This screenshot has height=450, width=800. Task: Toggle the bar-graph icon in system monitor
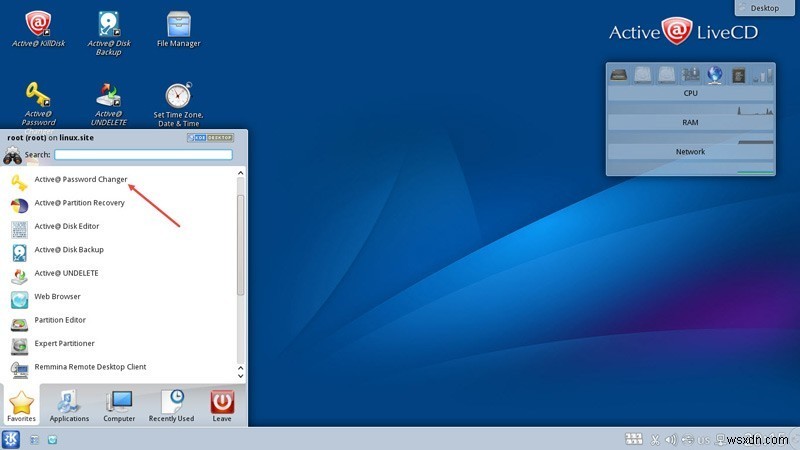point(763,76)
